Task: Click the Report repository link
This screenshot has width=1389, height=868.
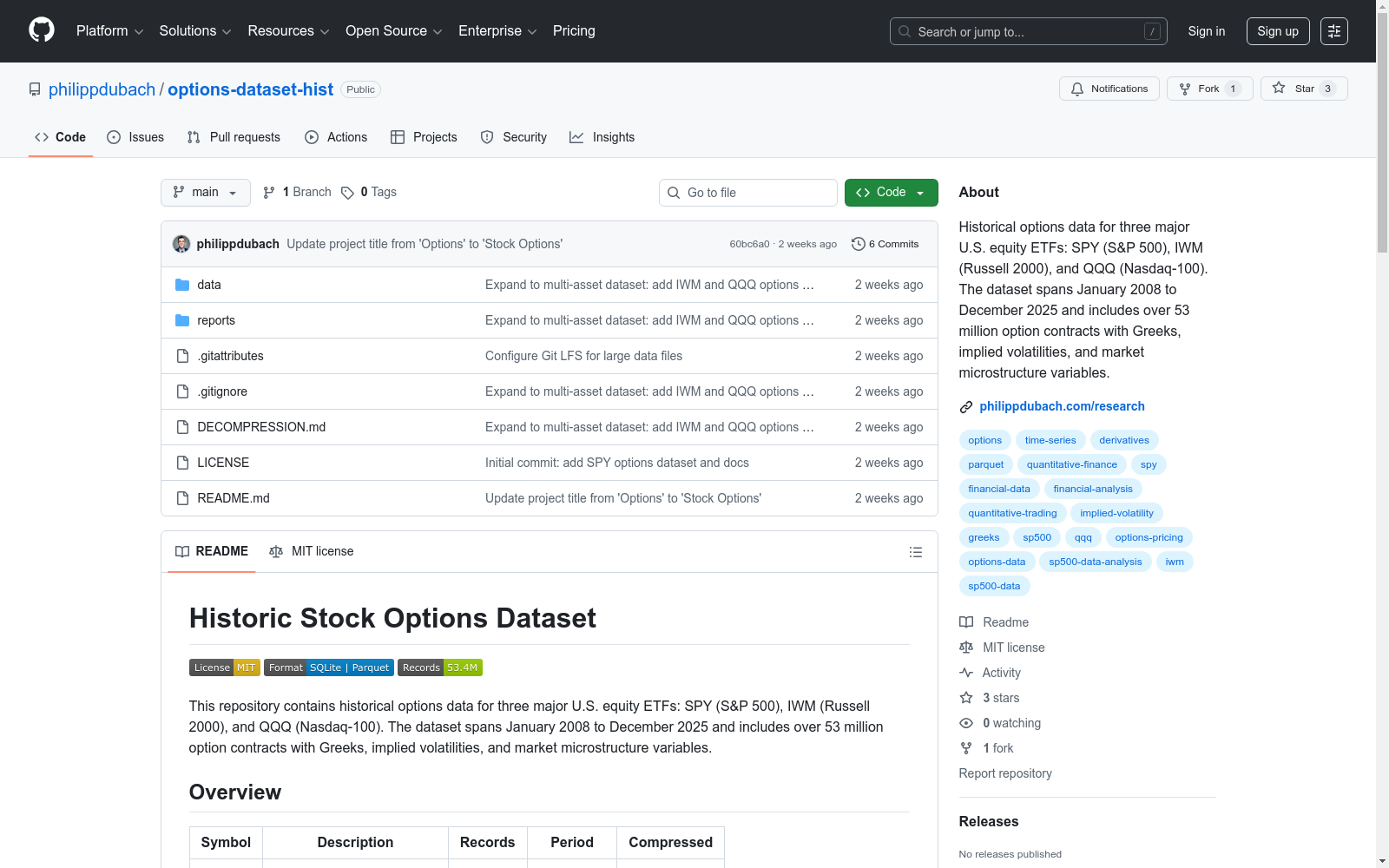Action: [x=1005, y=773]
